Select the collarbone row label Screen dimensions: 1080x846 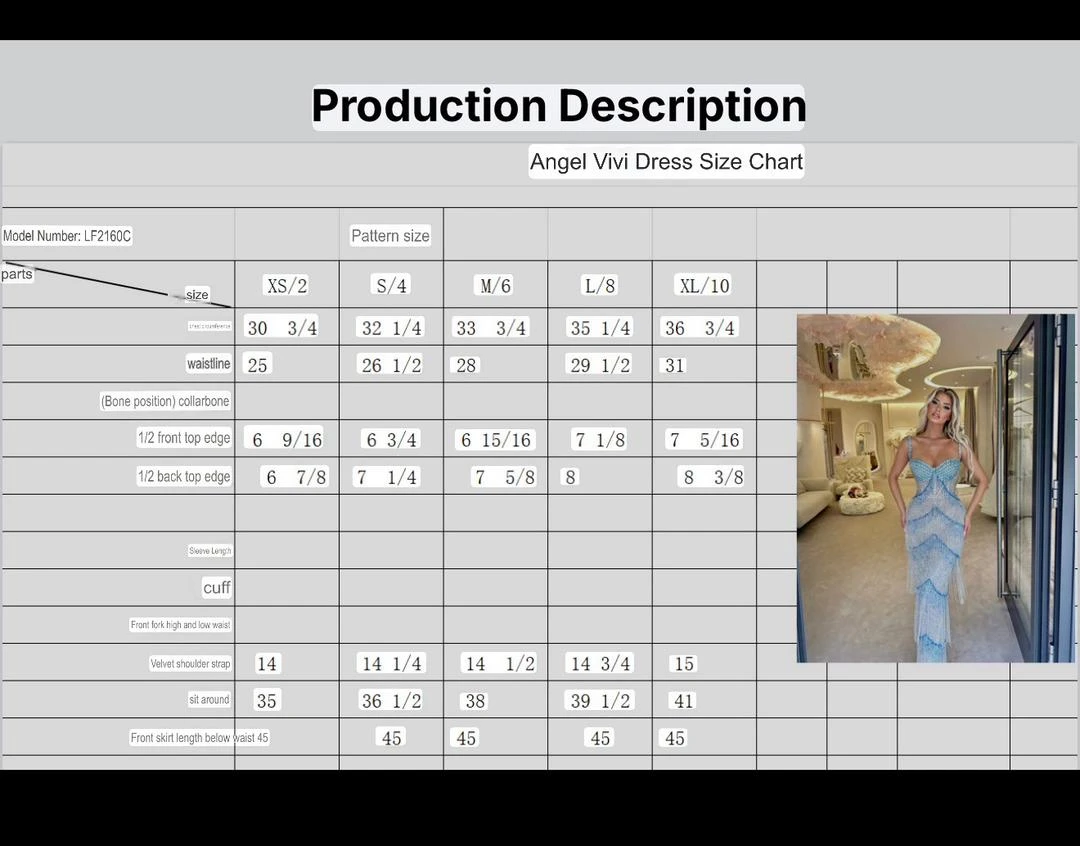(165, 401)
